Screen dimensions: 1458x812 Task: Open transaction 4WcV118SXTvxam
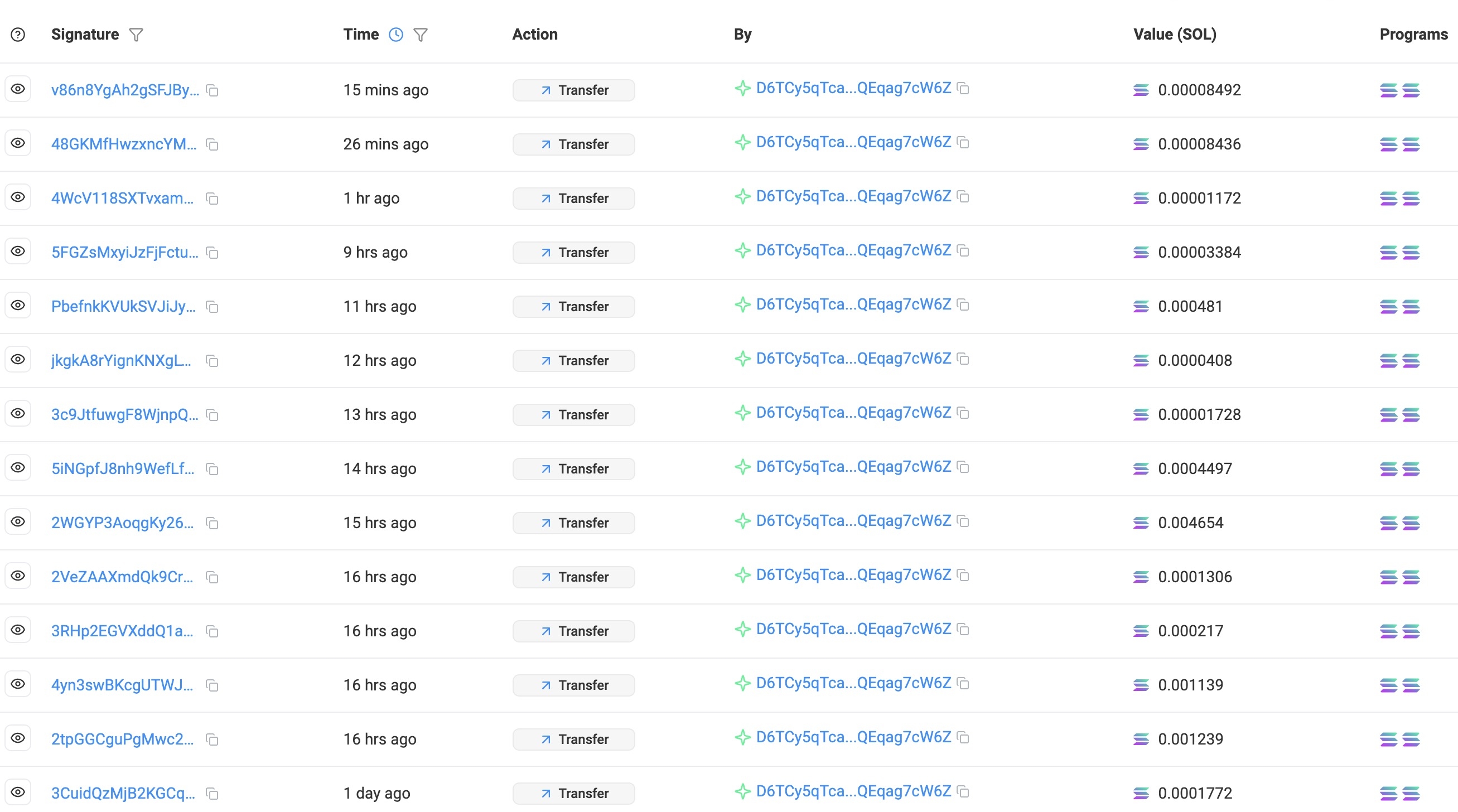tap(122, 199)
